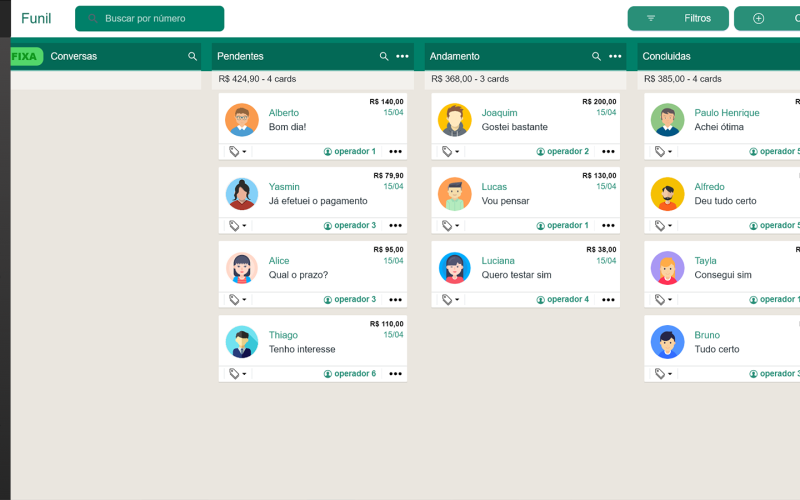
Task: Click operador 1 on Alberto's card
Action: point(350,152)
